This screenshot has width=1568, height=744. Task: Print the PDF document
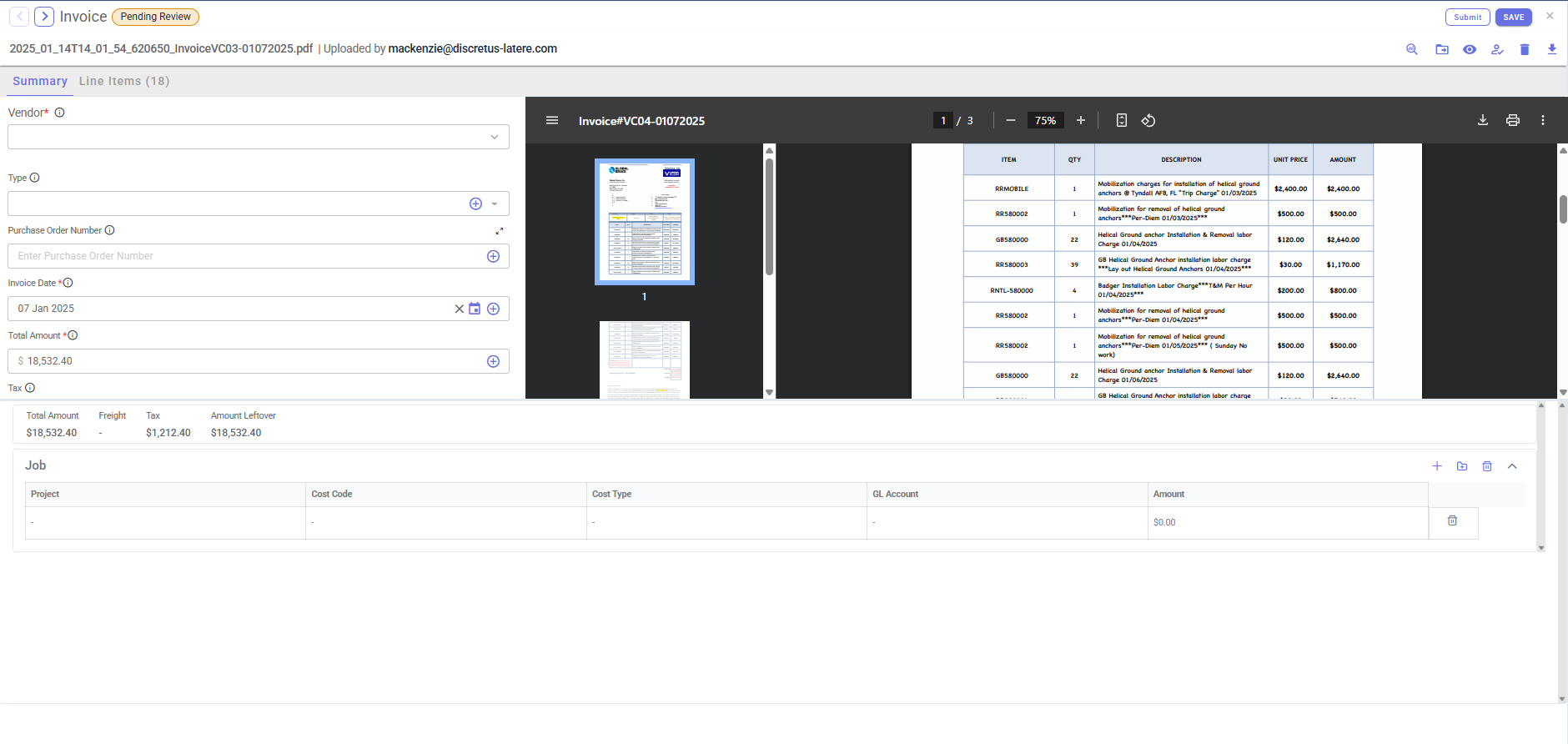(x=1513, y=120)
